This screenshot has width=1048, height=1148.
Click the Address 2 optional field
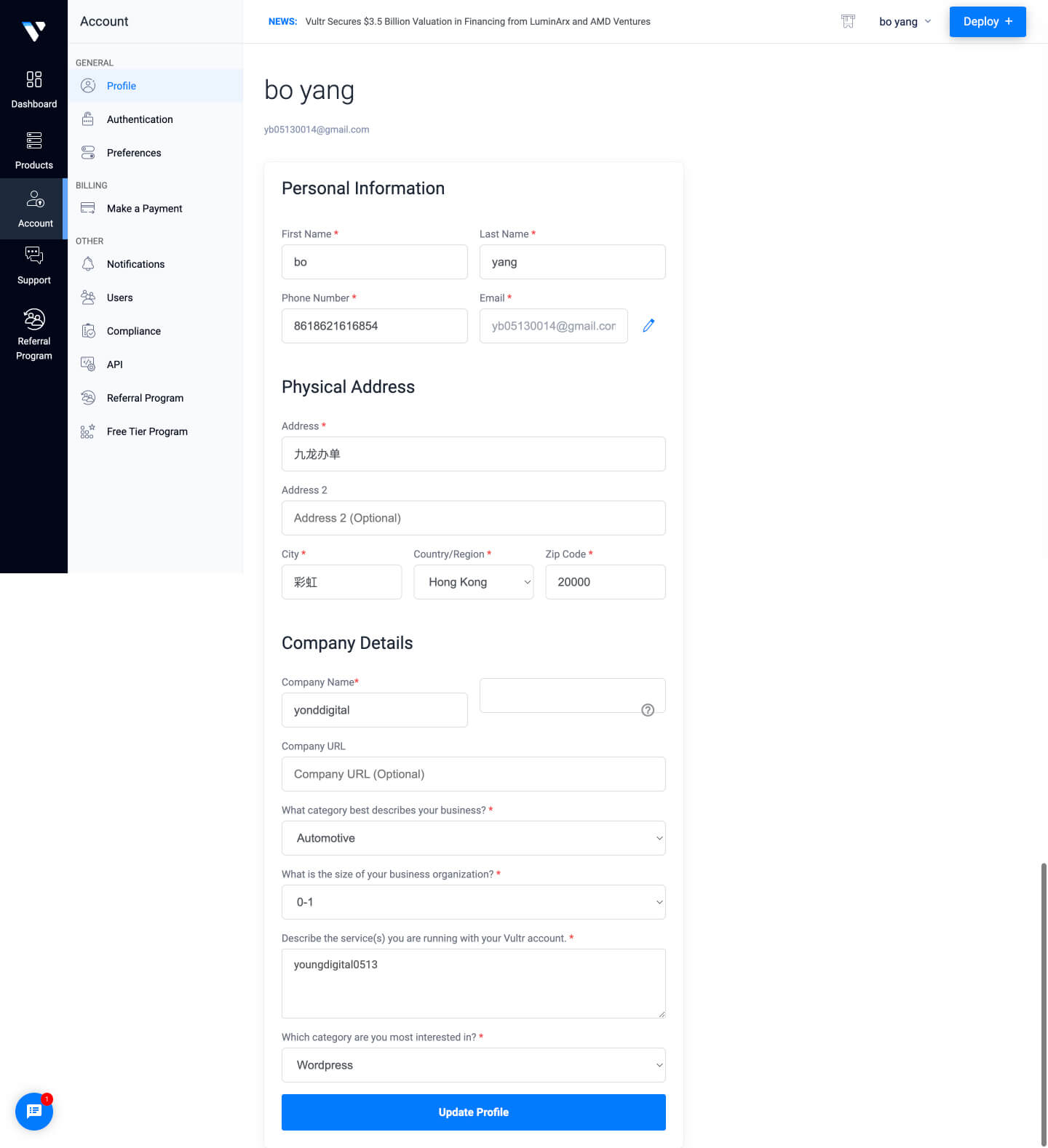tap(473, 518)
